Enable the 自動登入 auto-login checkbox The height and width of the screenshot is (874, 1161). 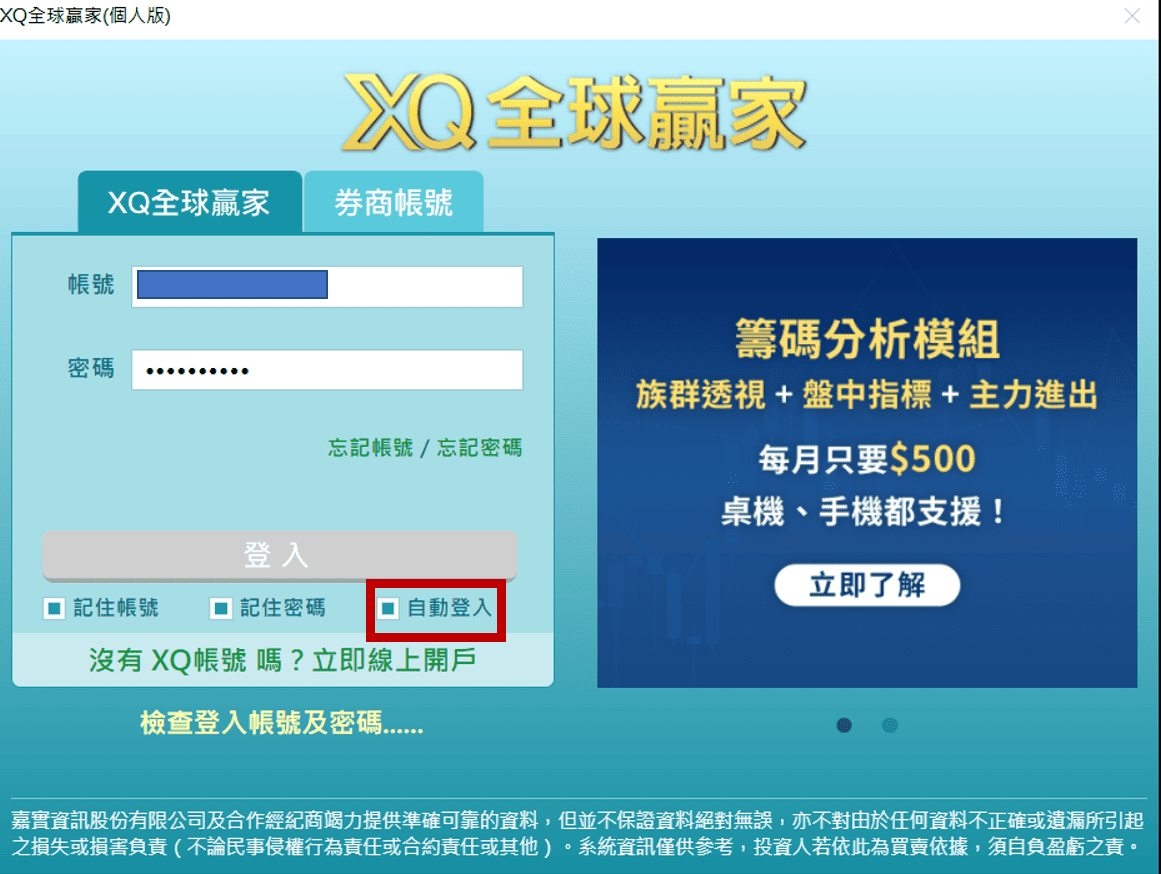pyautogui.click(x=389, y=607)
